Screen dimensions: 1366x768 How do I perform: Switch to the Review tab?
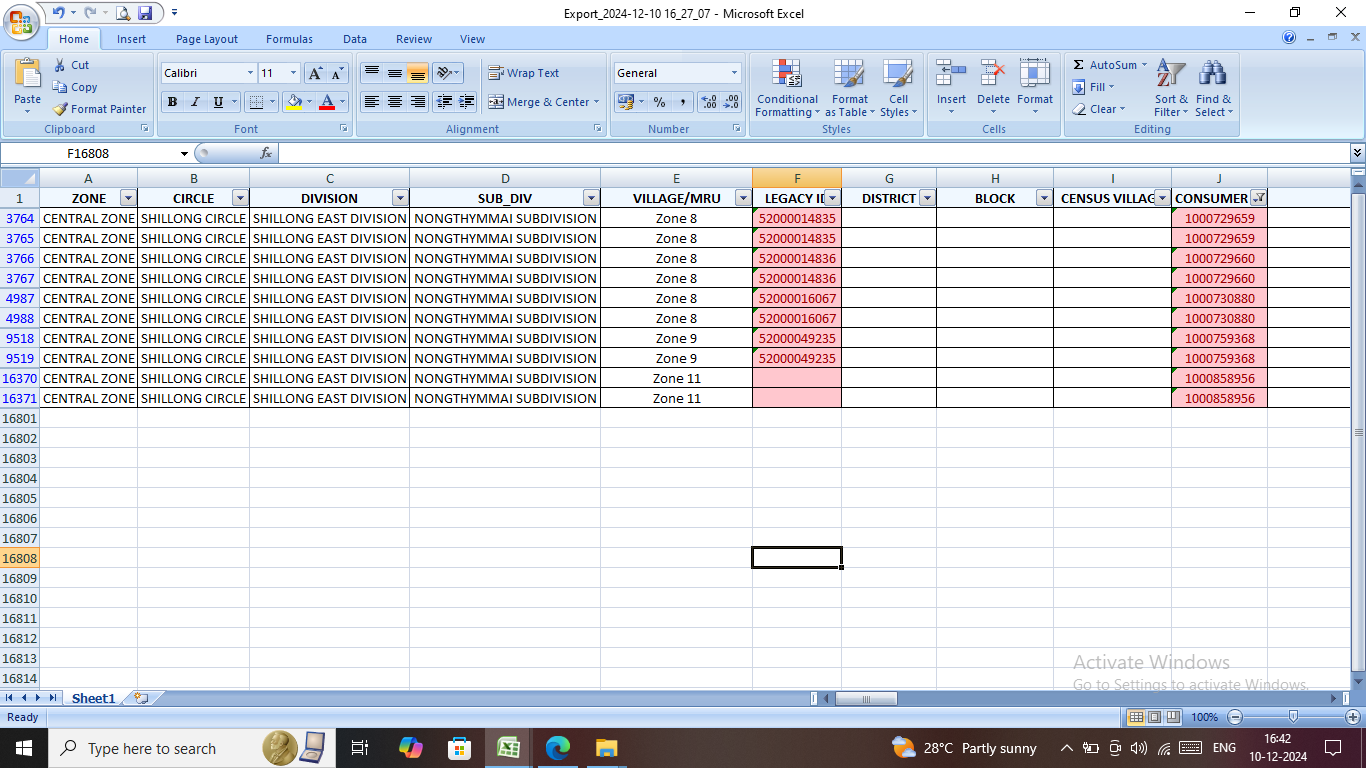click(414, 39)
